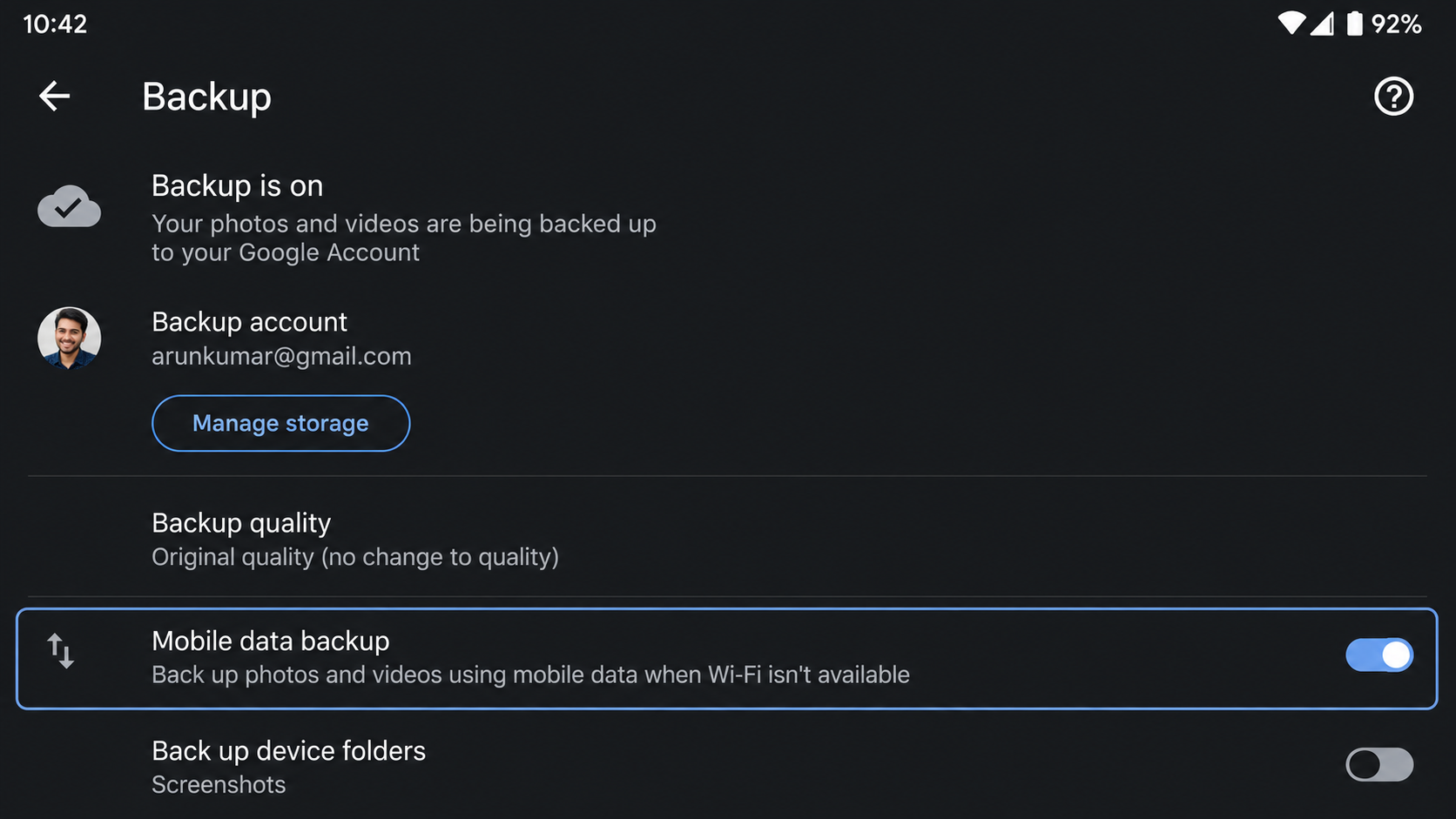Tap the cloud checkmark backup icon

click(x=69, y=206)
